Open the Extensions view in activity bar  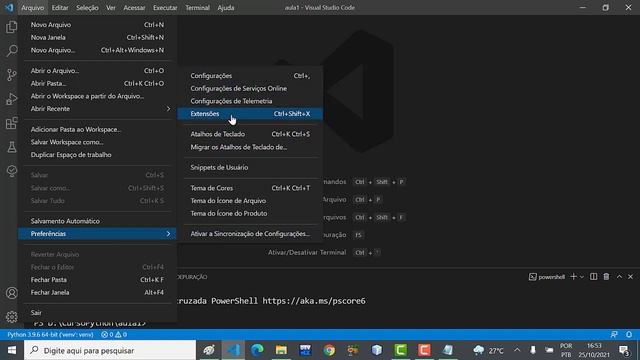pyautogui.click(x=11, y=123)
